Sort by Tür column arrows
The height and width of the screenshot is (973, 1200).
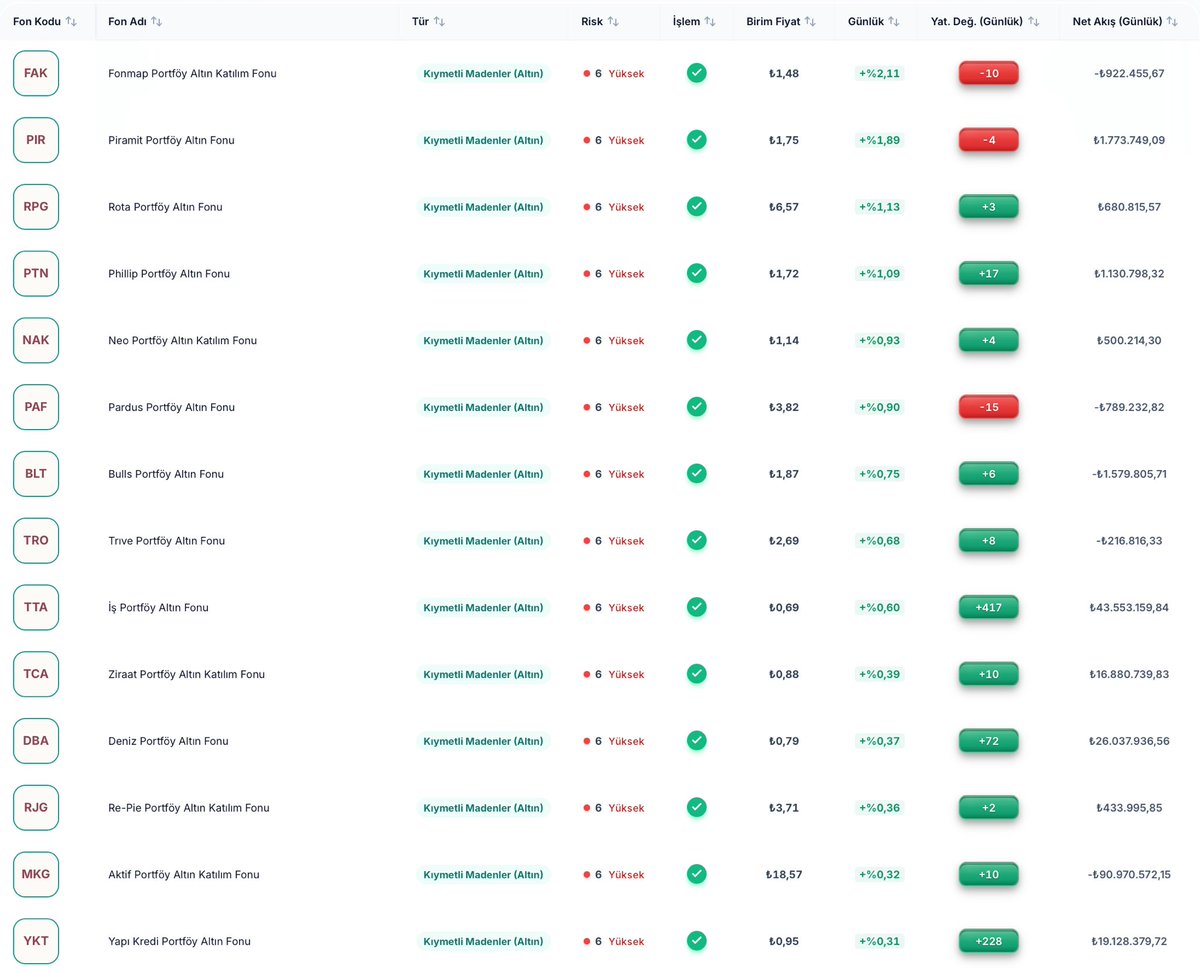click(x=440, y=21)
